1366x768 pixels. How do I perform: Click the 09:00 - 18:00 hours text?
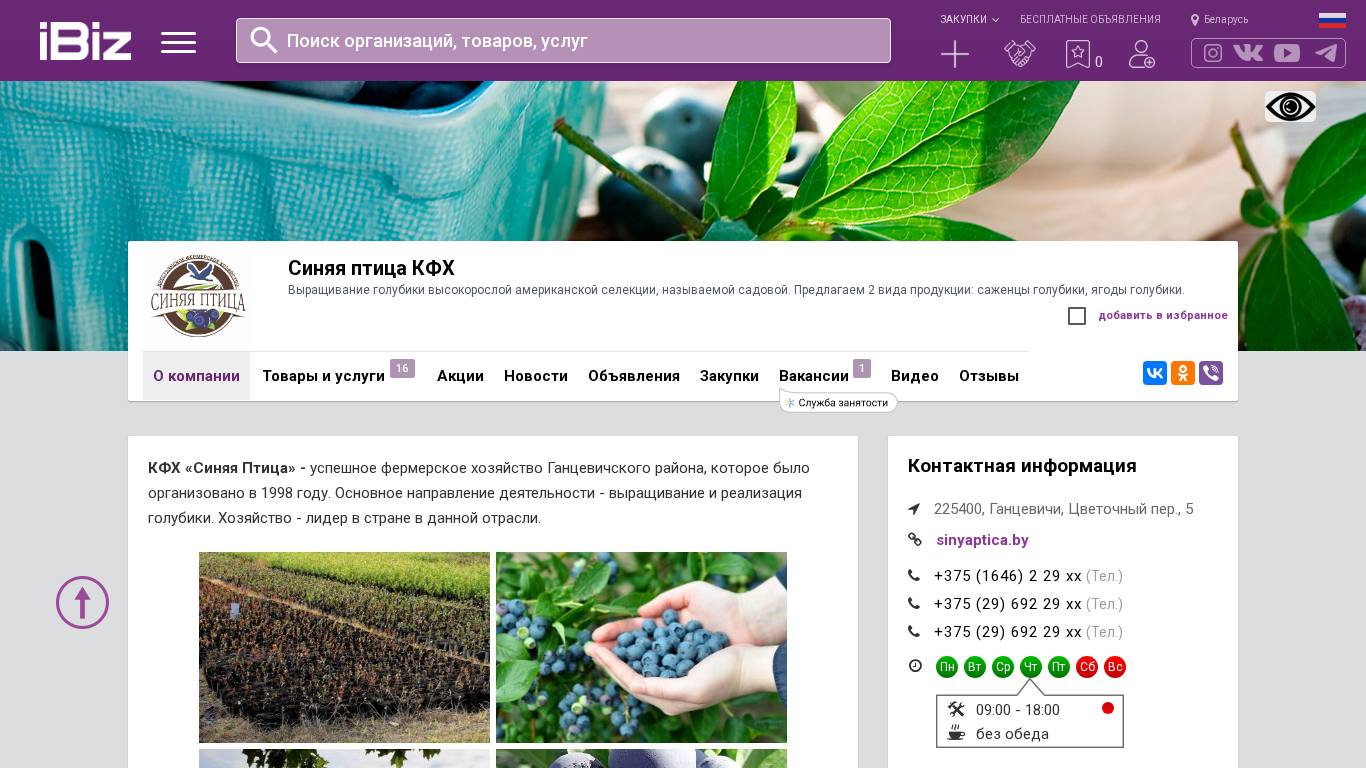[1018, 710]
